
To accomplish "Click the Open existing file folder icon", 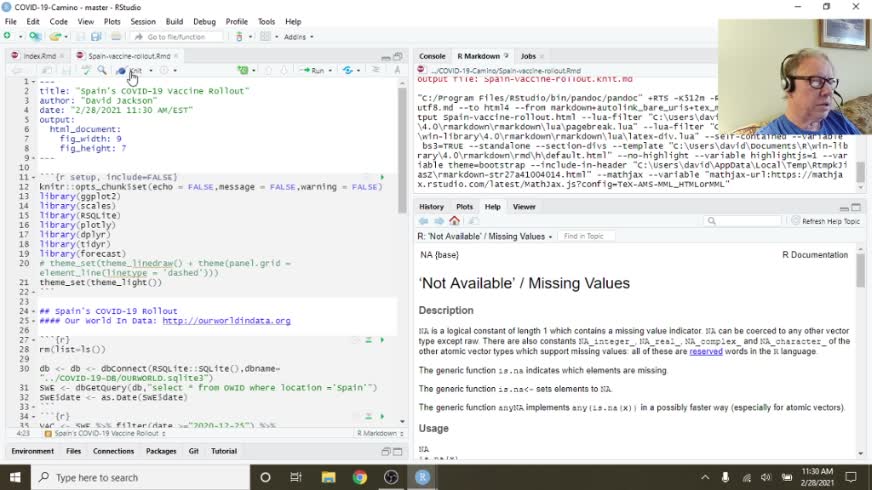I will 54,37.
